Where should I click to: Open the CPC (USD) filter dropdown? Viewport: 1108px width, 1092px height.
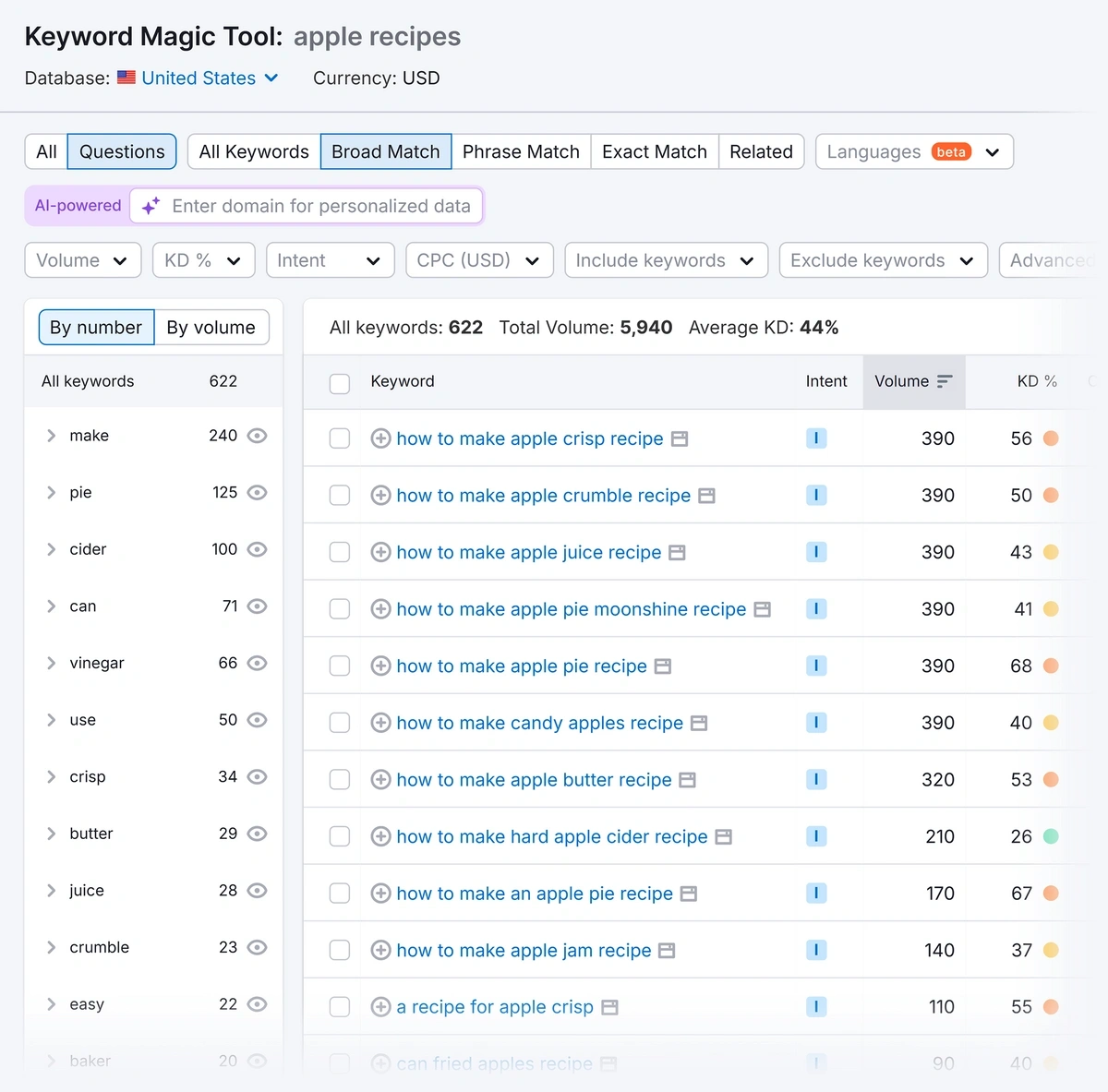pyautogui.click(x=479, y=260)
